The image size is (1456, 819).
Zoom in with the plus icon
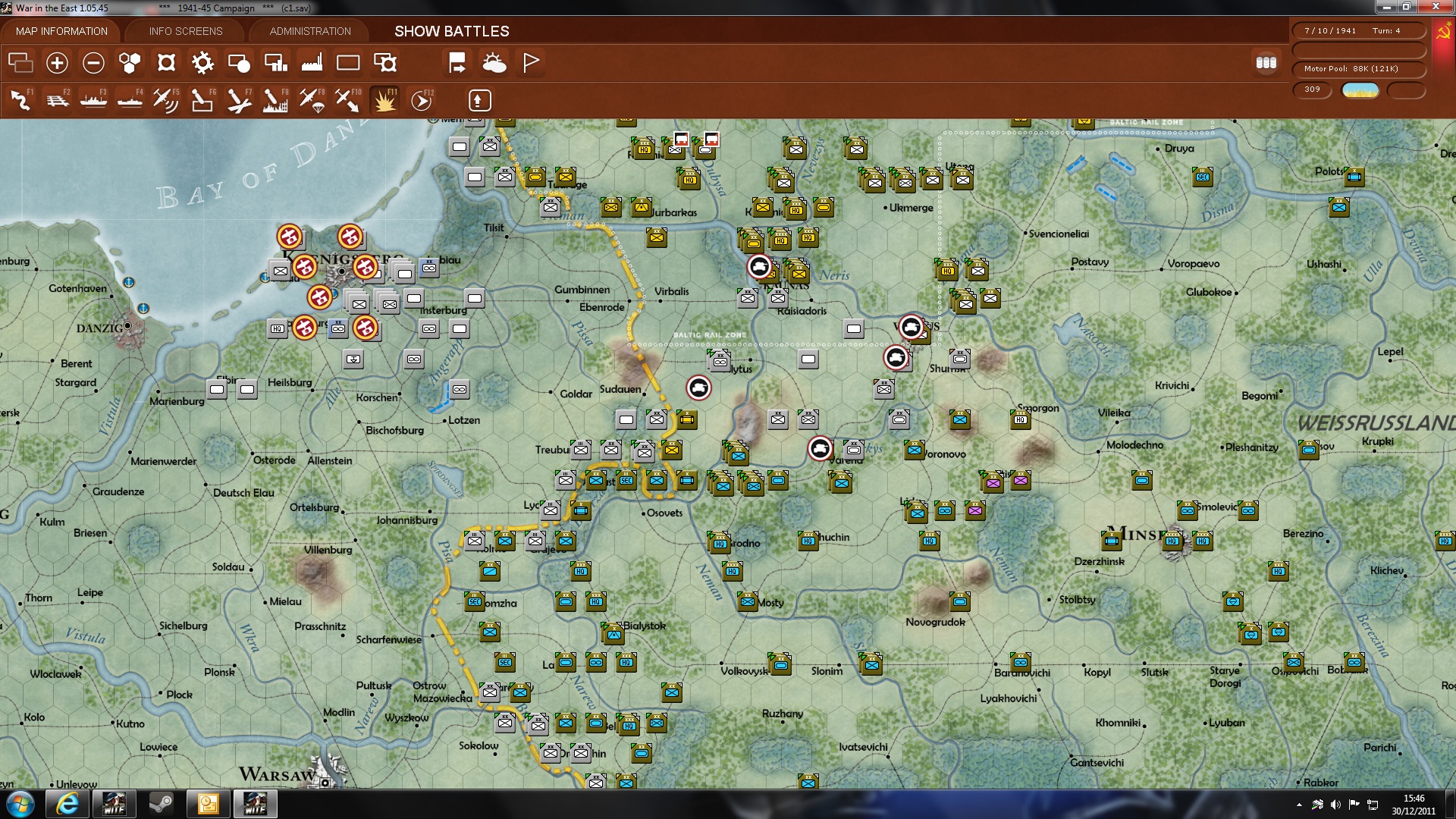tap(57, 63)
